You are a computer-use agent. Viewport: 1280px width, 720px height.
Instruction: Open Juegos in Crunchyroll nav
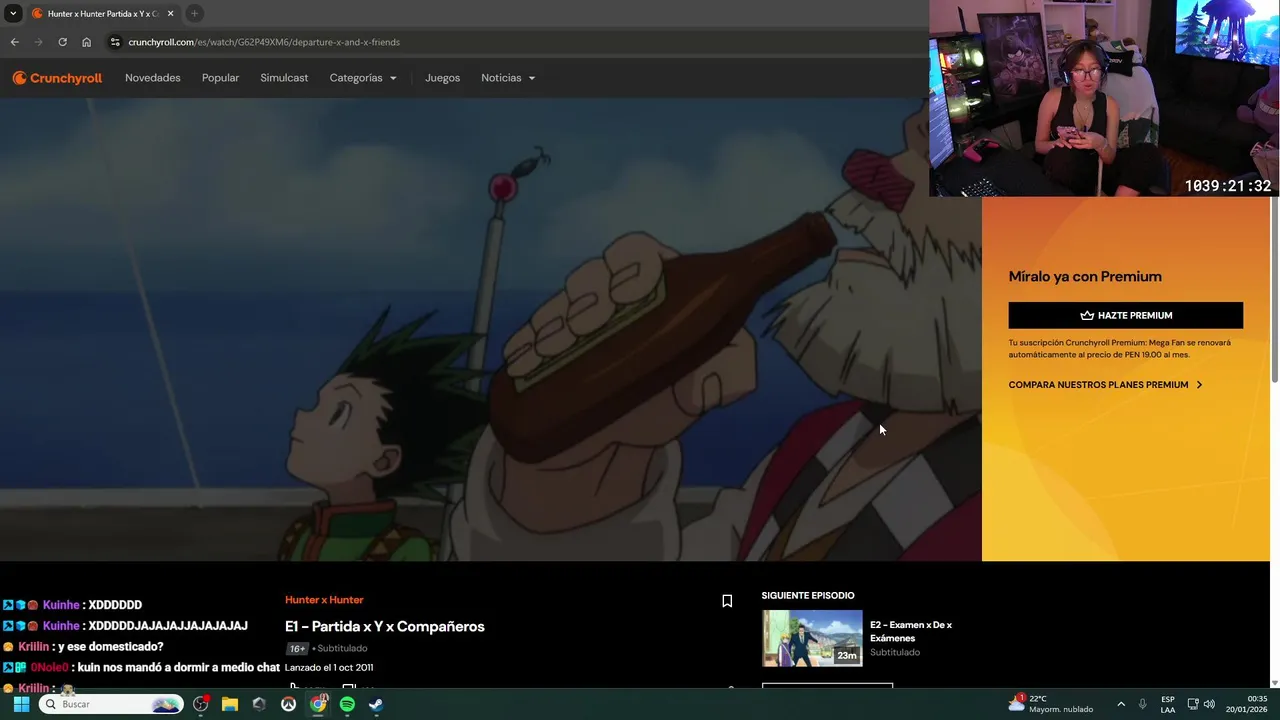pyautogui.click(x=442, y=78)
